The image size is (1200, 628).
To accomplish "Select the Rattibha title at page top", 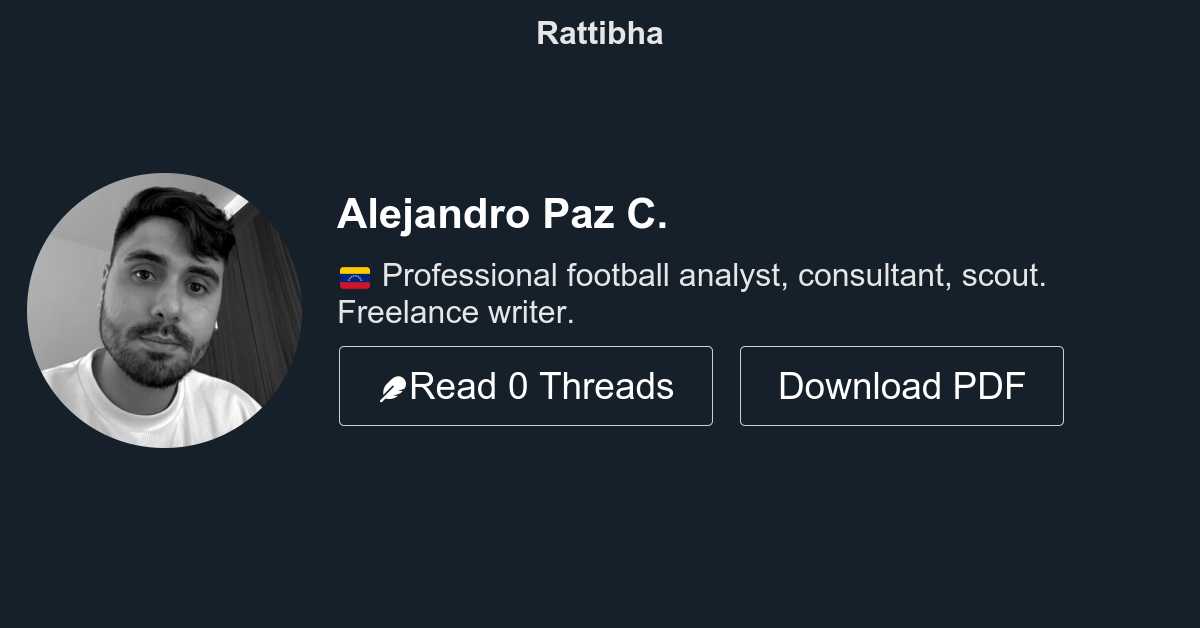I will (x=600, y=33).
